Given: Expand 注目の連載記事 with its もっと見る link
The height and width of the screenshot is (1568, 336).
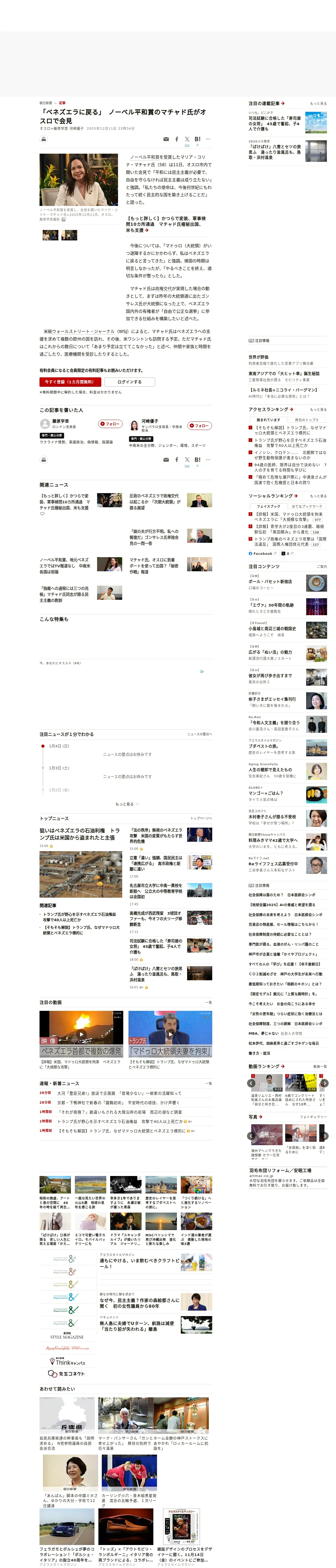Looking at the screenshot, I should [318, 103].
